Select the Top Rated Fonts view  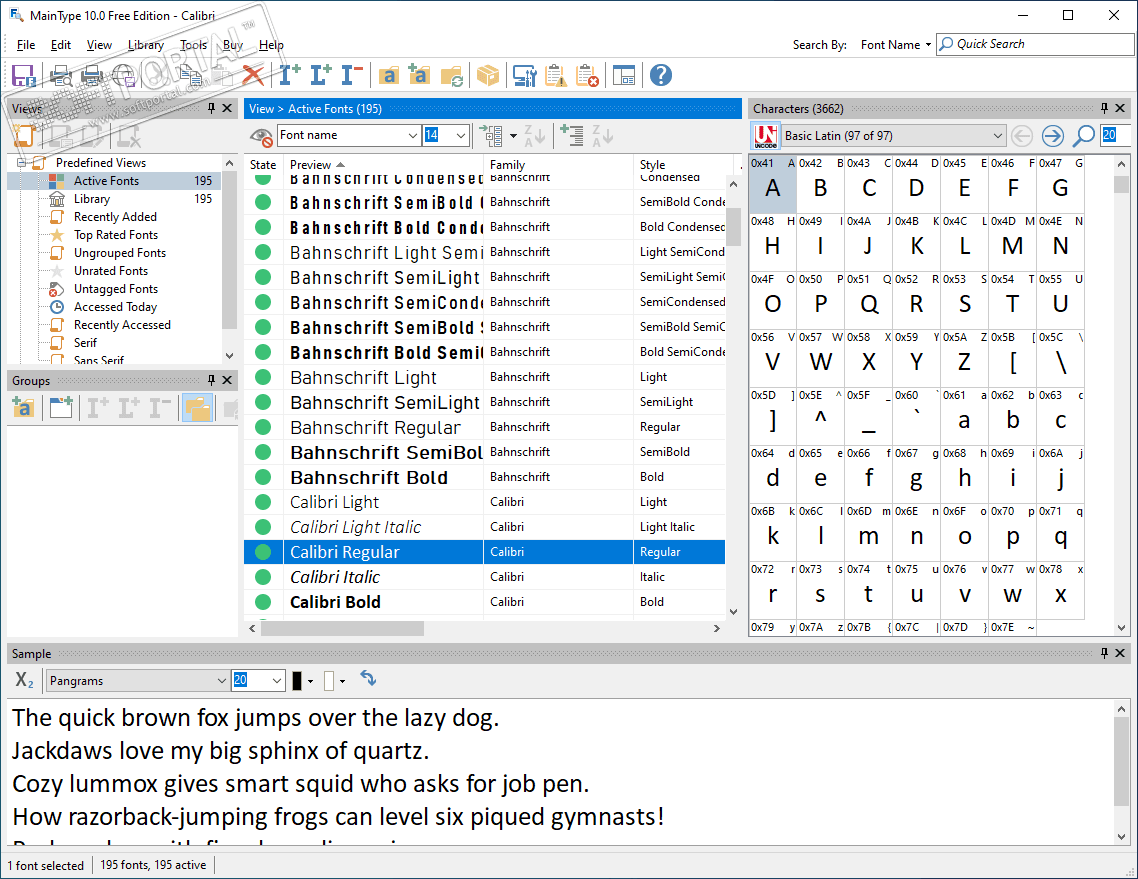click(x=115, y=234)
